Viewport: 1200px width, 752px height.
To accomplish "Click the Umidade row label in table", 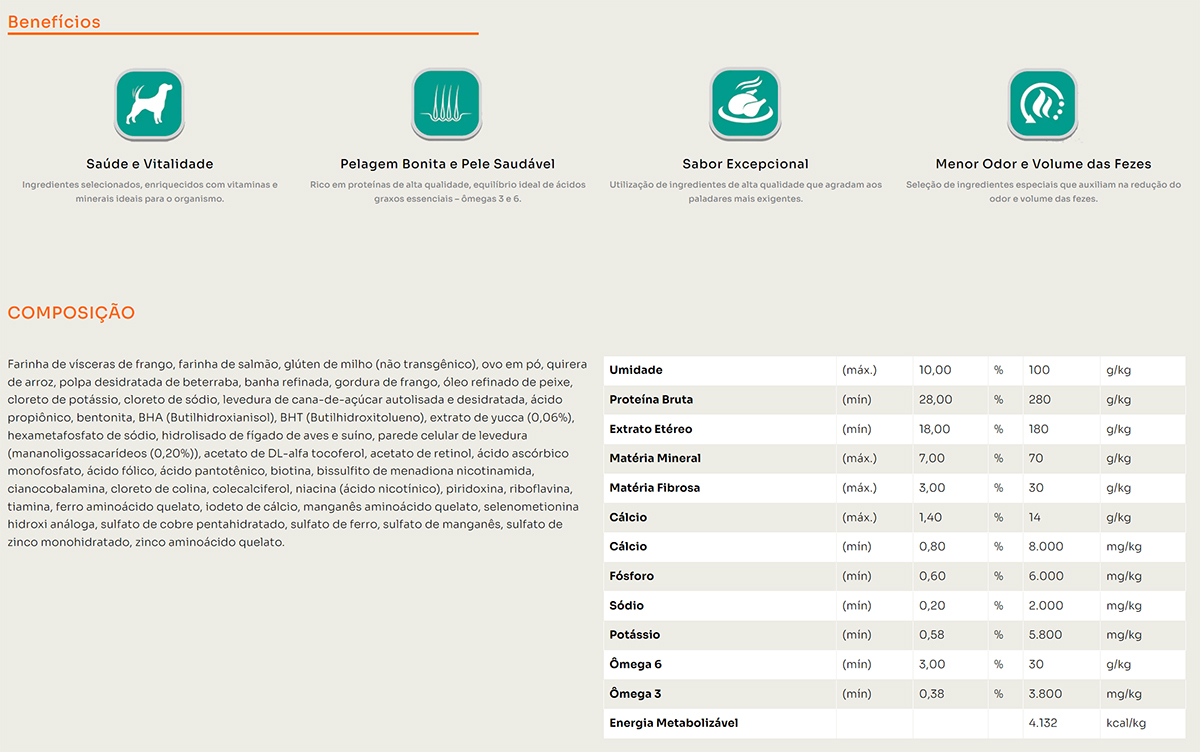I will 636,370.
